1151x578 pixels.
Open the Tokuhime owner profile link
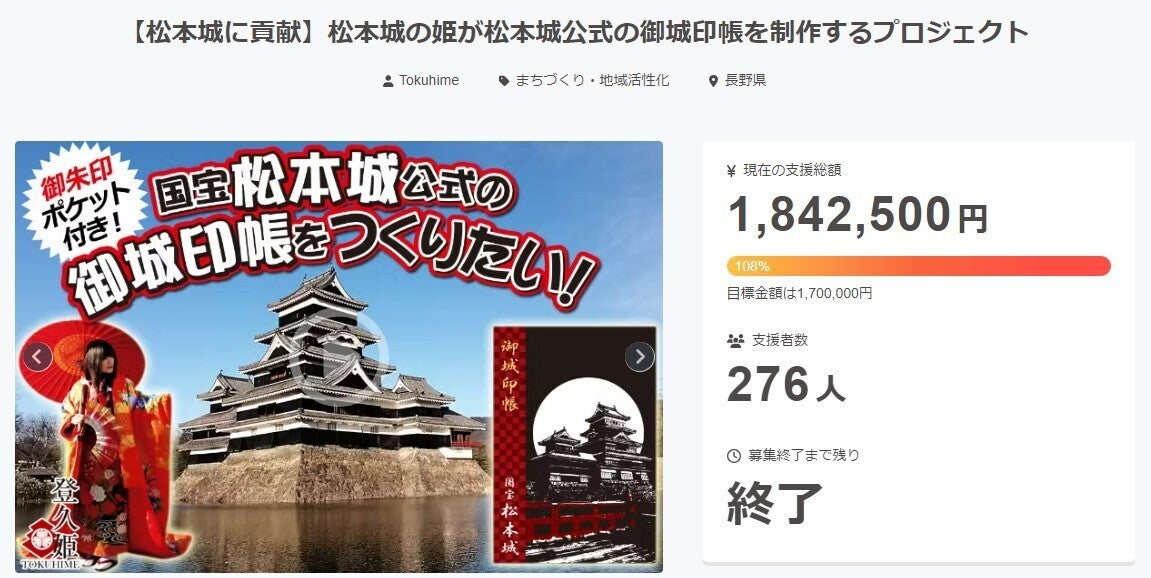(429, 81)
